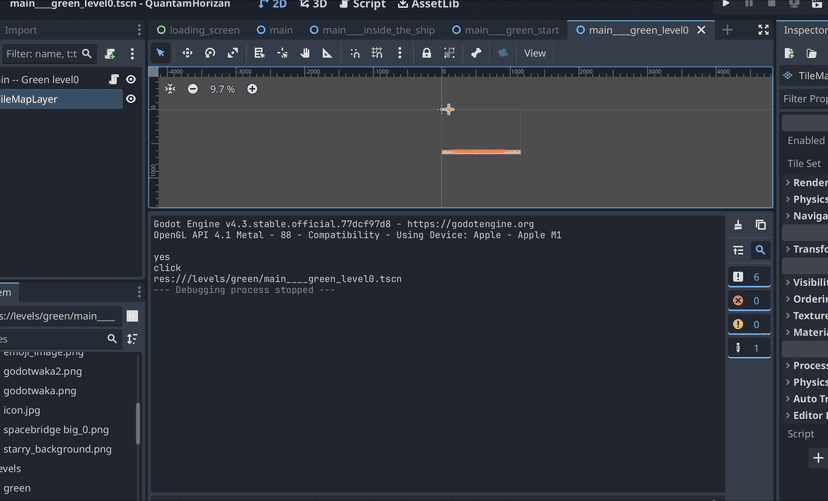Viewport: 828px width, 501px height.
Task: Toggle visibility of TileMapLayer node
Action: point(131,99)
